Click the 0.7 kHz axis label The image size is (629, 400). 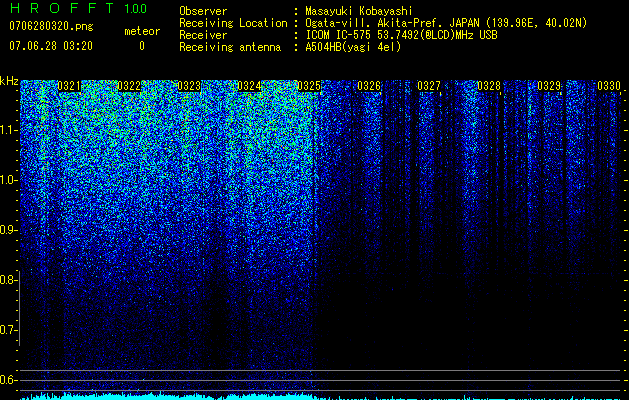click(x=7, y=330)
